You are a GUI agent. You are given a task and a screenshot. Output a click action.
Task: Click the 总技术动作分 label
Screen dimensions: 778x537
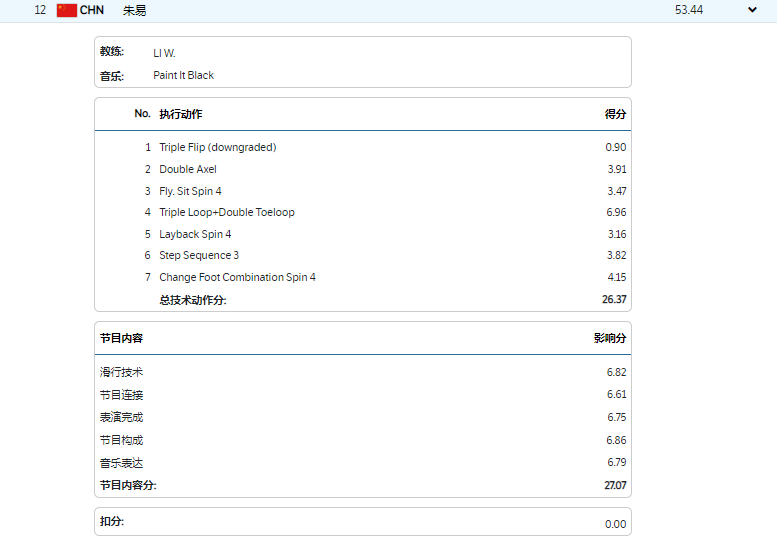[193, 300]
